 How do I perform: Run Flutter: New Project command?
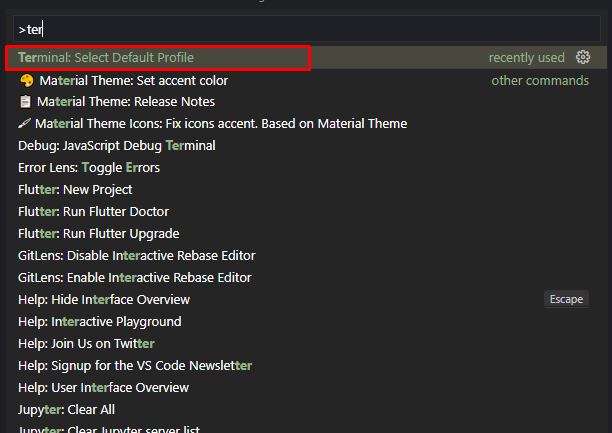(306, 190)
